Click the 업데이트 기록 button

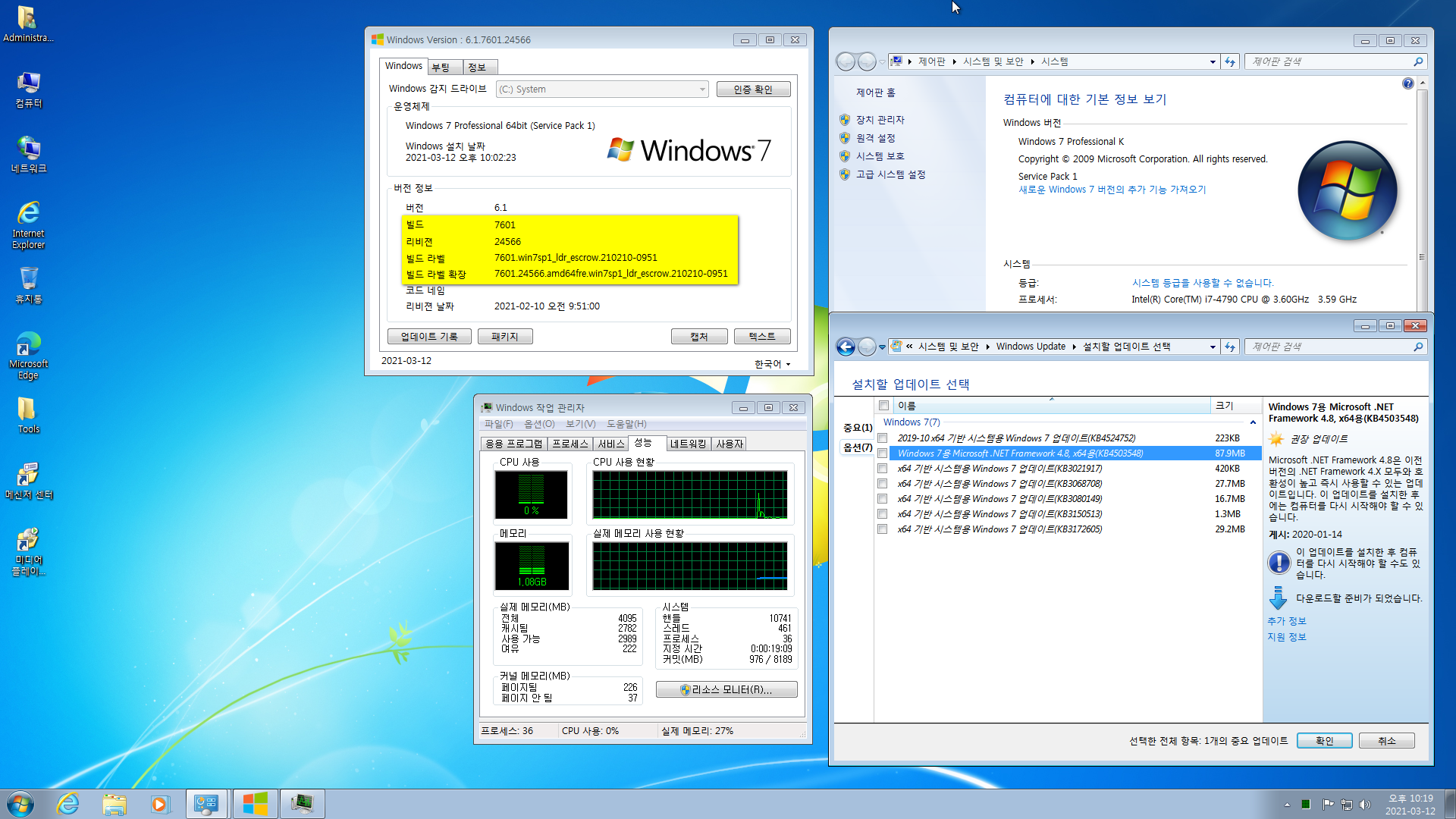coord(429,337)
